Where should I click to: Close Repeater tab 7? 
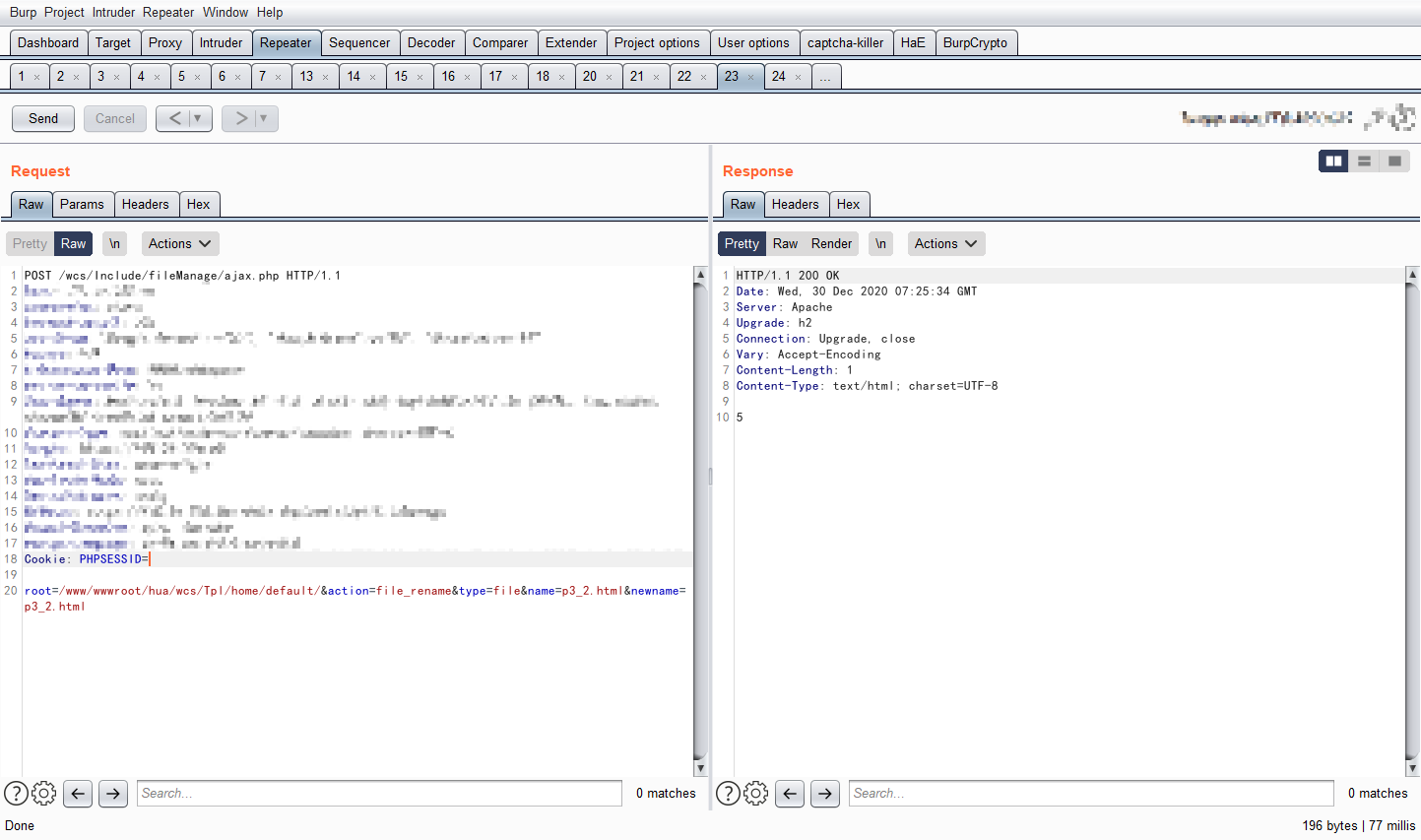pos(278,77)
